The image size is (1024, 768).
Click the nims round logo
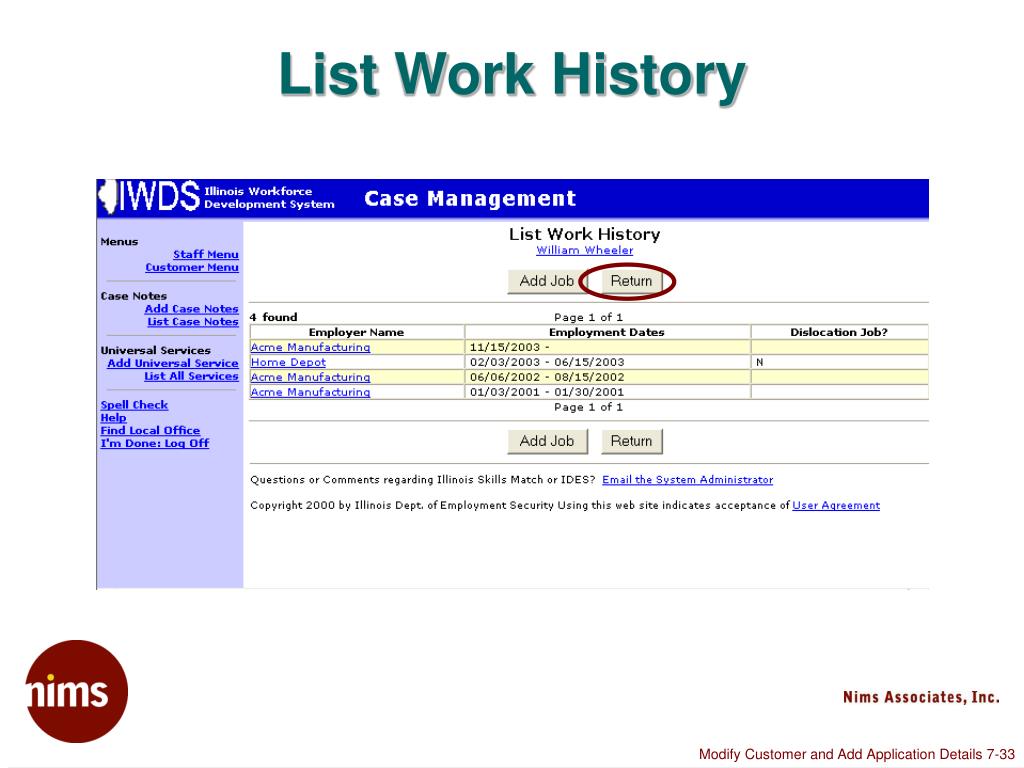point(76,692)
